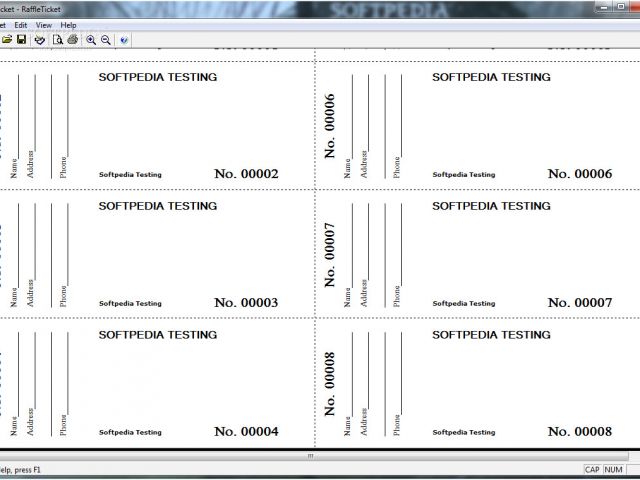Click small 'Softpedia Testing' footer on ticket 00004
This screenshot has height=480, width=640.
130,432
